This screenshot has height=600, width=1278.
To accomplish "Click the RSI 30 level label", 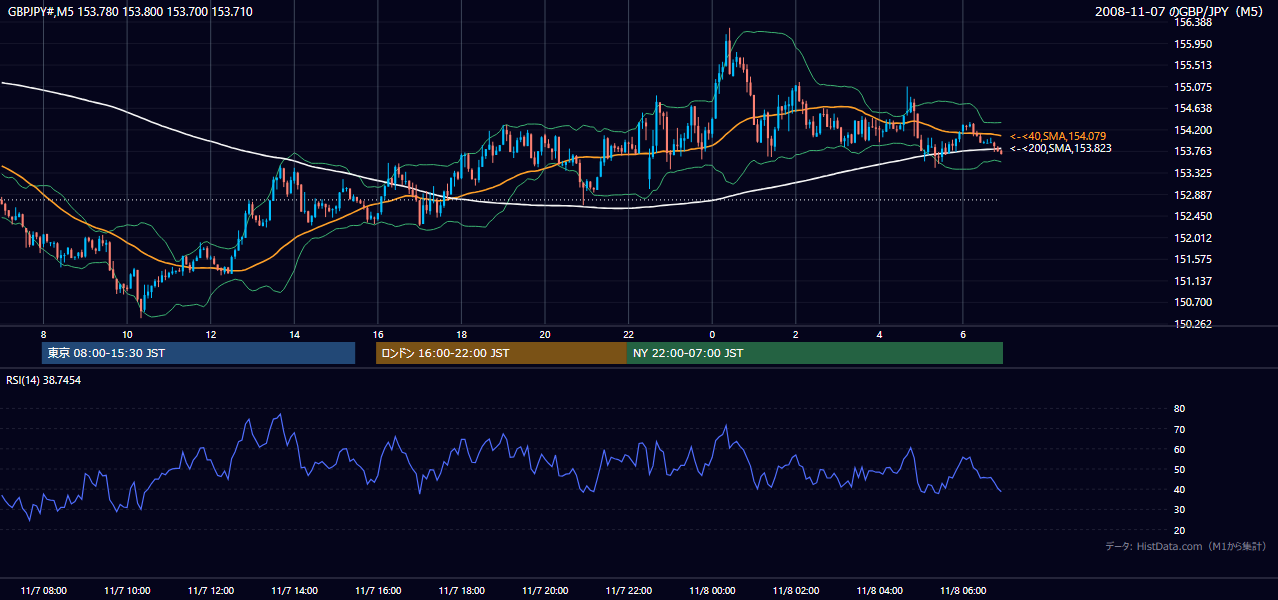I will 1179,509.
